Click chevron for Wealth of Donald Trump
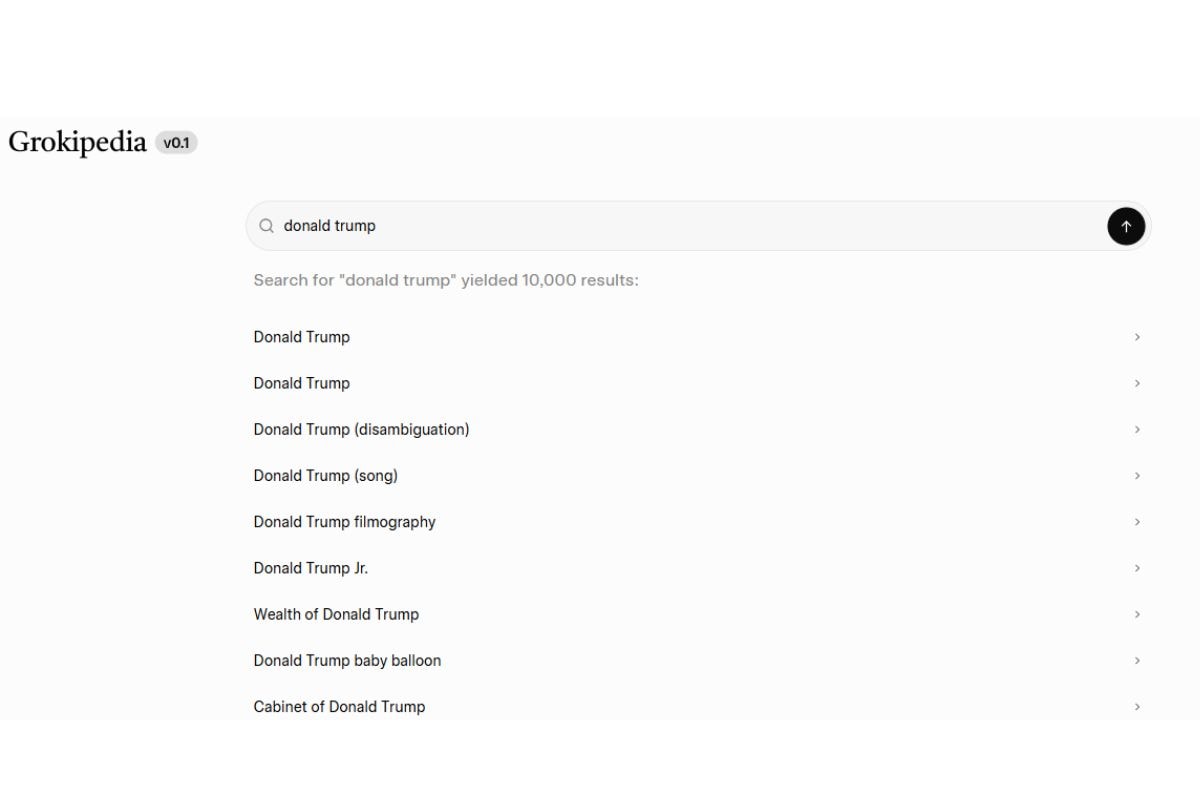1200x800 pixels. coord(1137,614)
